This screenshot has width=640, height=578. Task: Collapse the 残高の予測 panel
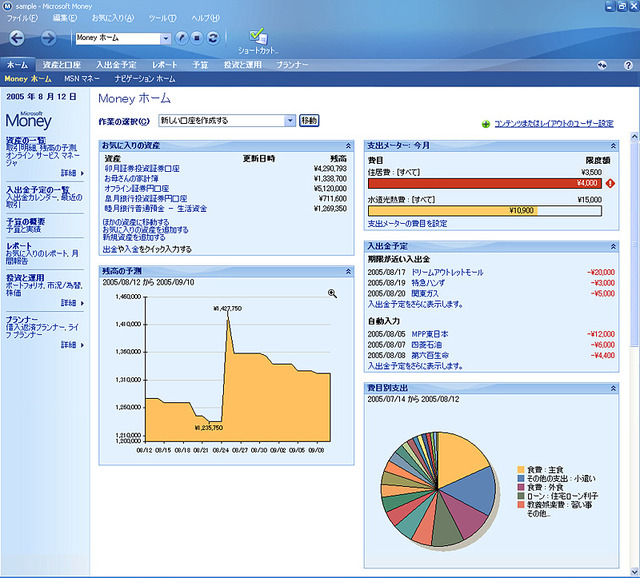pyautogui.click(x=348, y=271)
